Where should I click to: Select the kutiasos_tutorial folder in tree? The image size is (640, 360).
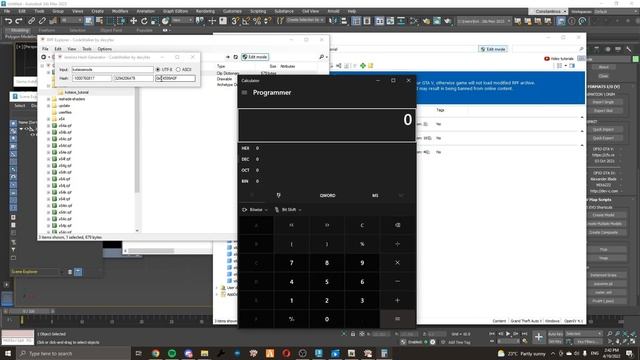tap(77, 92)
